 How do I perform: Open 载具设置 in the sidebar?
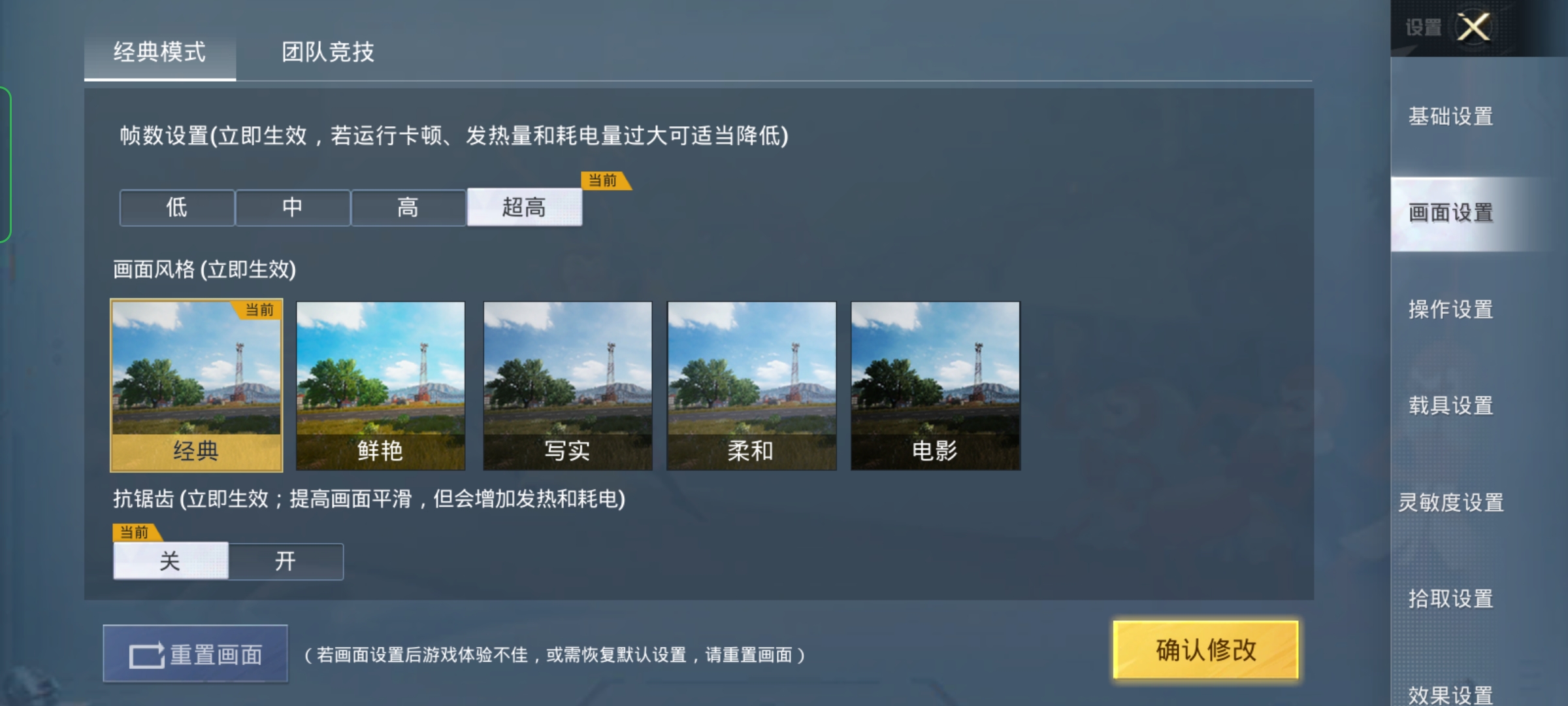[x=1451, y=406]
